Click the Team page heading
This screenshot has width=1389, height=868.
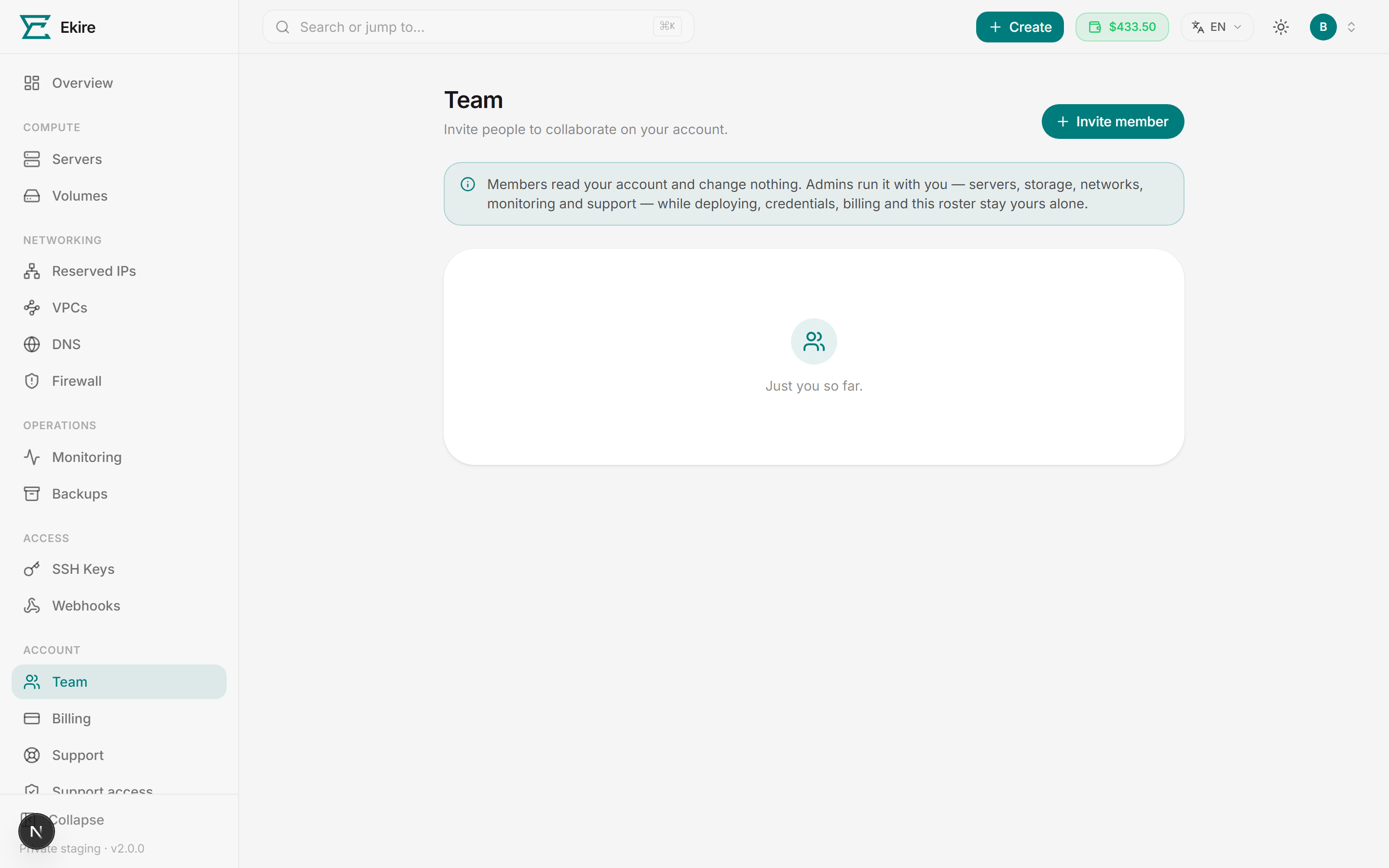click(x=474, y=100)
